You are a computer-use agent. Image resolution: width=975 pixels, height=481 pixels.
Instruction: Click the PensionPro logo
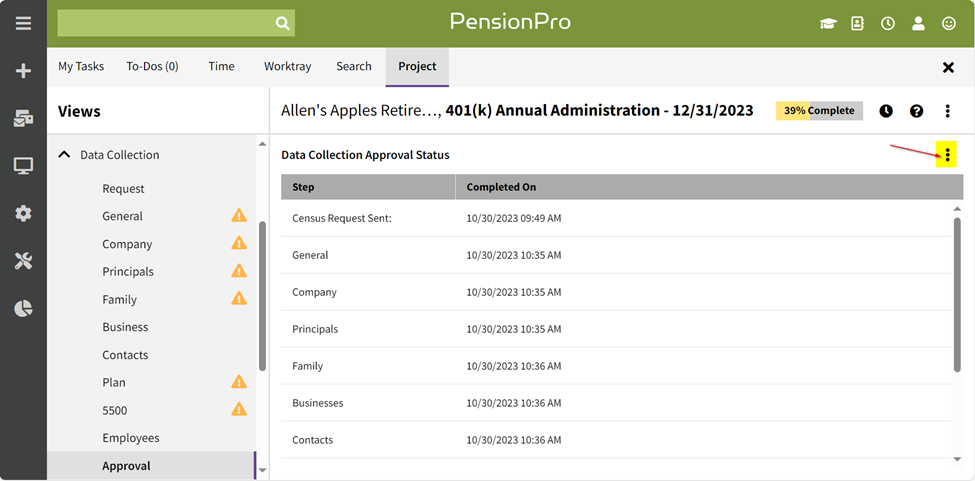click(x=510, y=22)
